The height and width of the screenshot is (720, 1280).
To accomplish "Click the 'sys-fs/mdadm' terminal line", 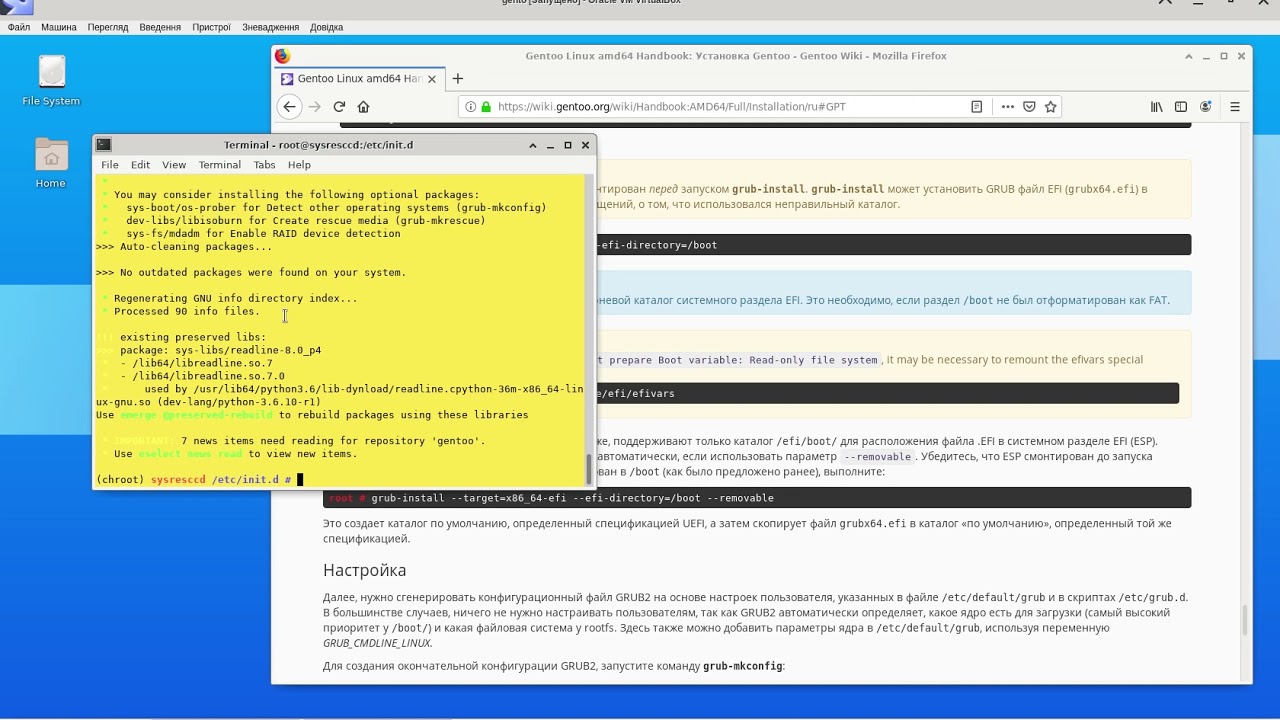I will [x=263, y=234].
